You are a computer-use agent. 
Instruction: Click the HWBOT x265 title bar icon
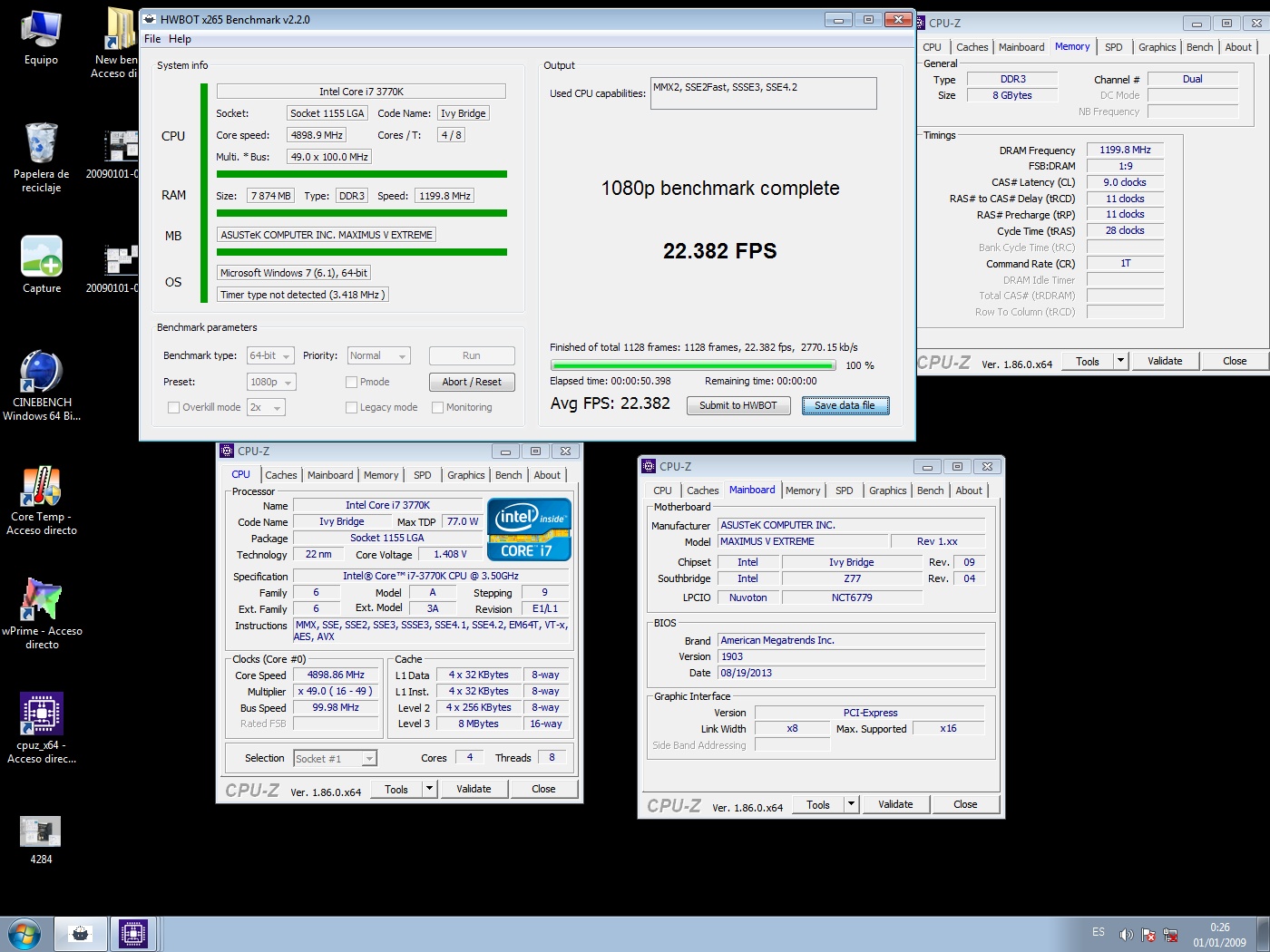pos(150,19)
